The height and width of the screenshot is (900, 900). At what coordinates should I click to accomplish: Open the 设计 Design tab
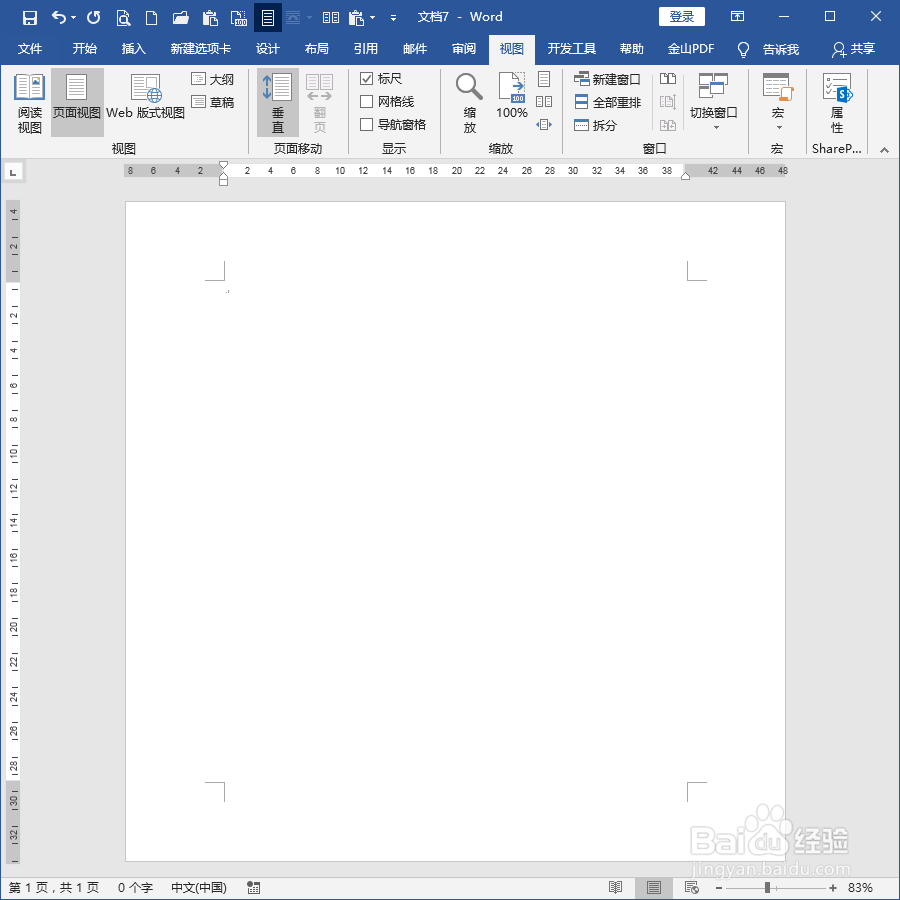coord(267,49)
